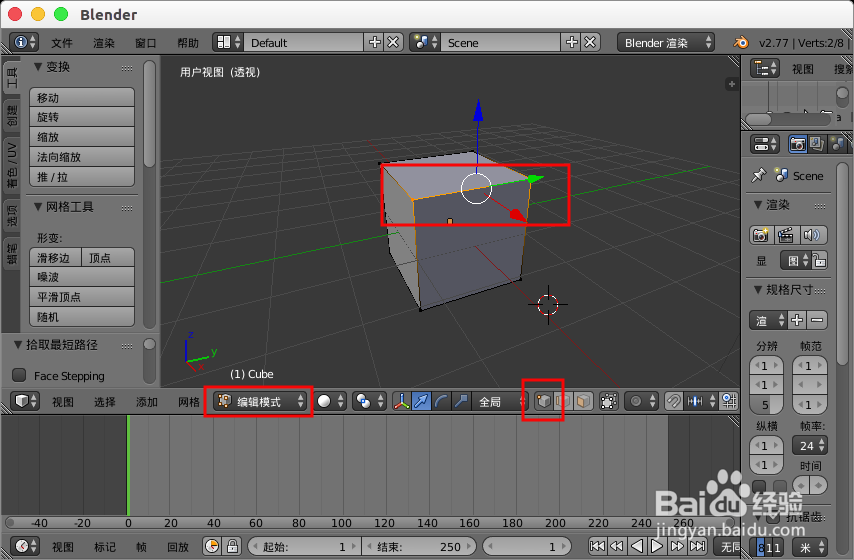The width and height of the screenshot is (854, 560).
Task: Toggle the snap magnet icon
Action: (674, 401)
